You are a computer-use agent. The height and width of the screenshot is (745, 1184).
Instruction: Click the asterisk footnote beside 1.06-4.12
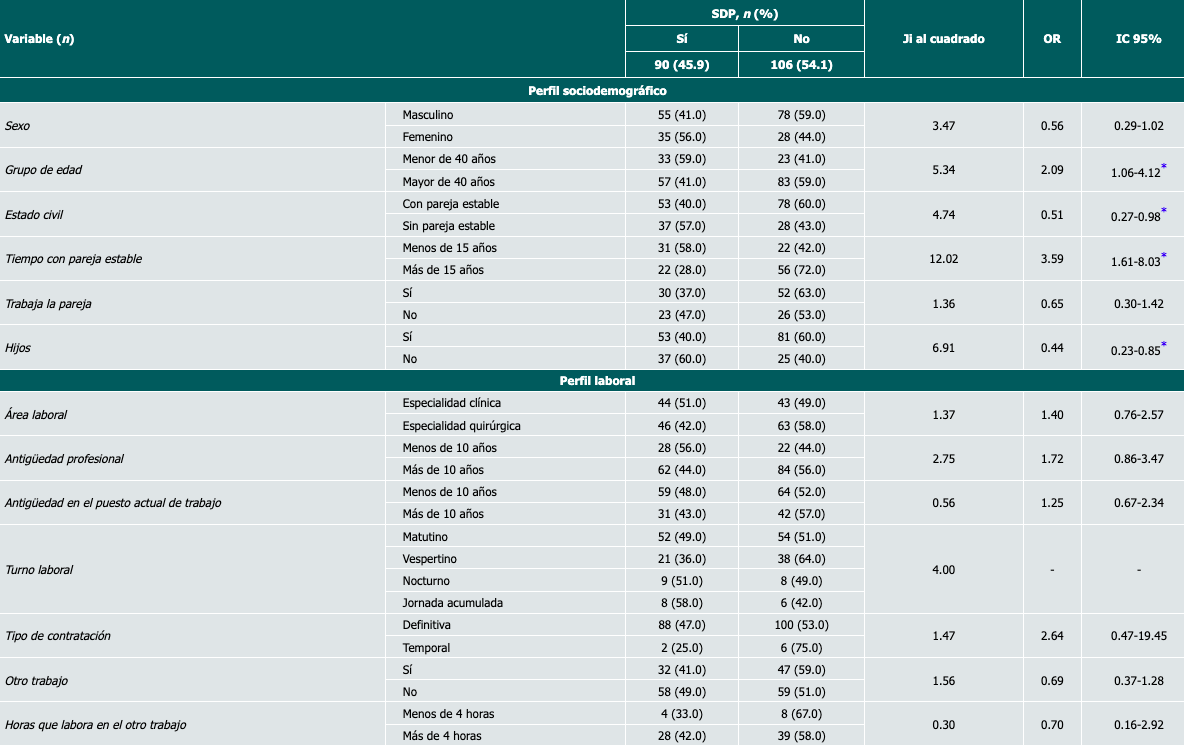[1163, 167]
